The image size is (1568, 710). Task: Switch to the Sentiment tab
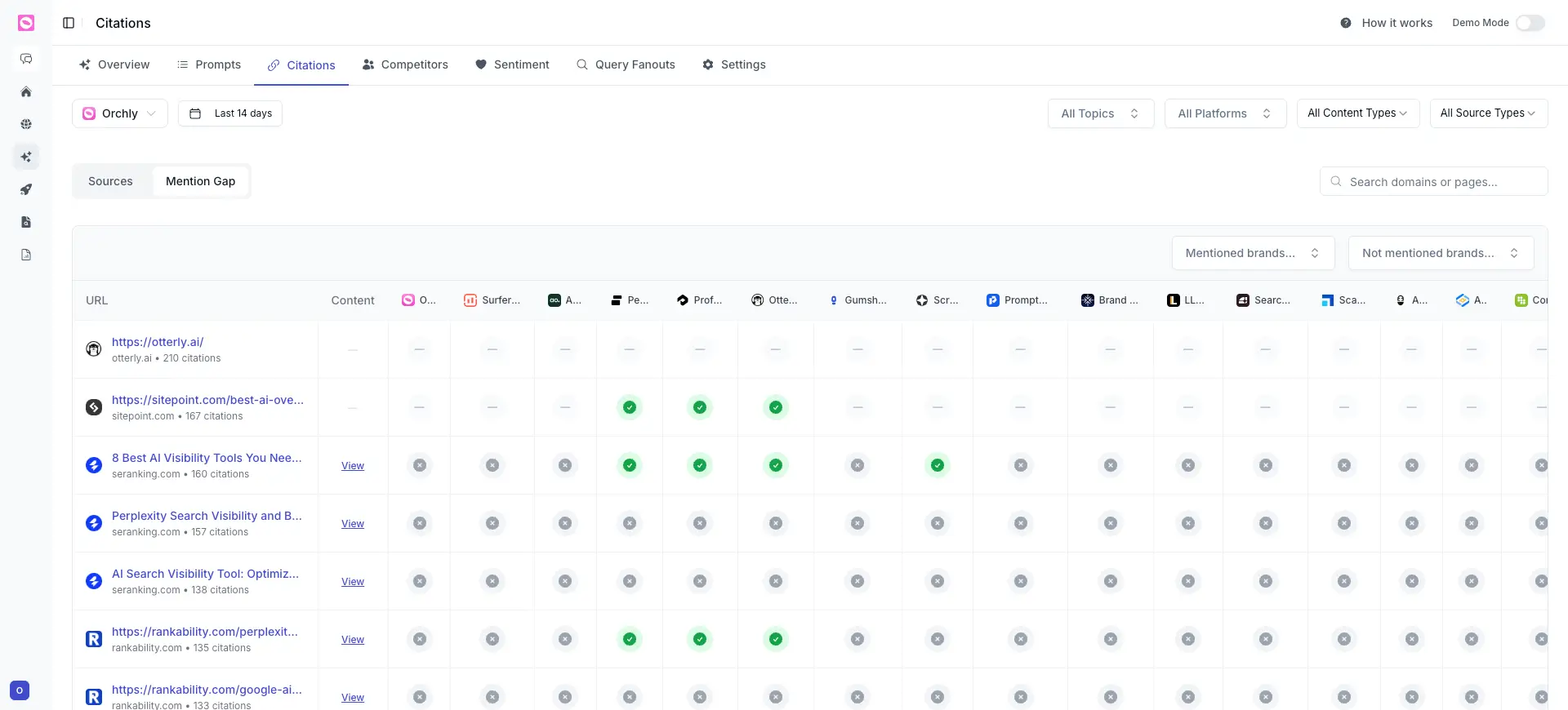point(512,64)
